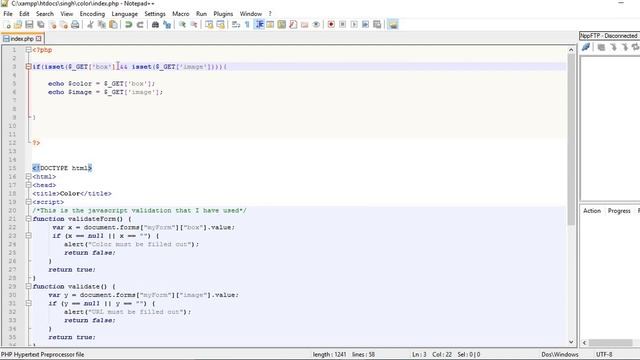Click the Action column header
Viewport: 640px width, 360px height.
click(x=592, y=211)
